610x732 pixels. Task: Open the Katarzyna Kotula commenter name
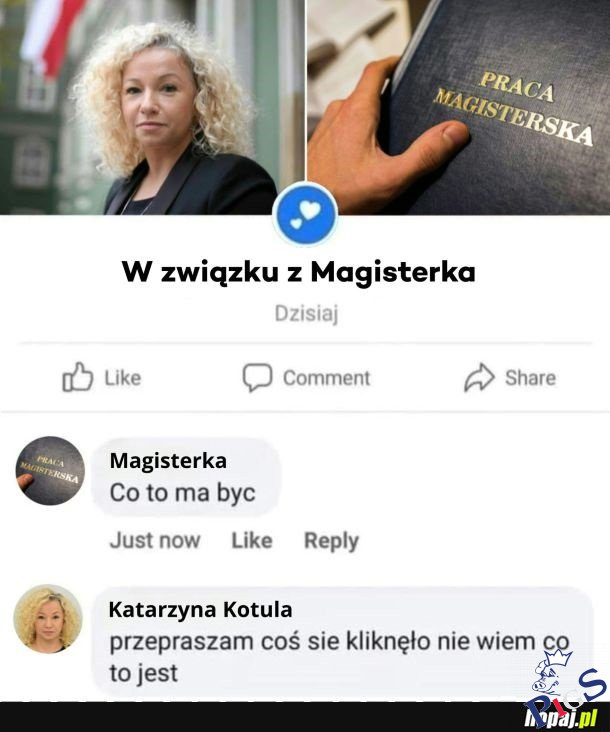(201, 609)
